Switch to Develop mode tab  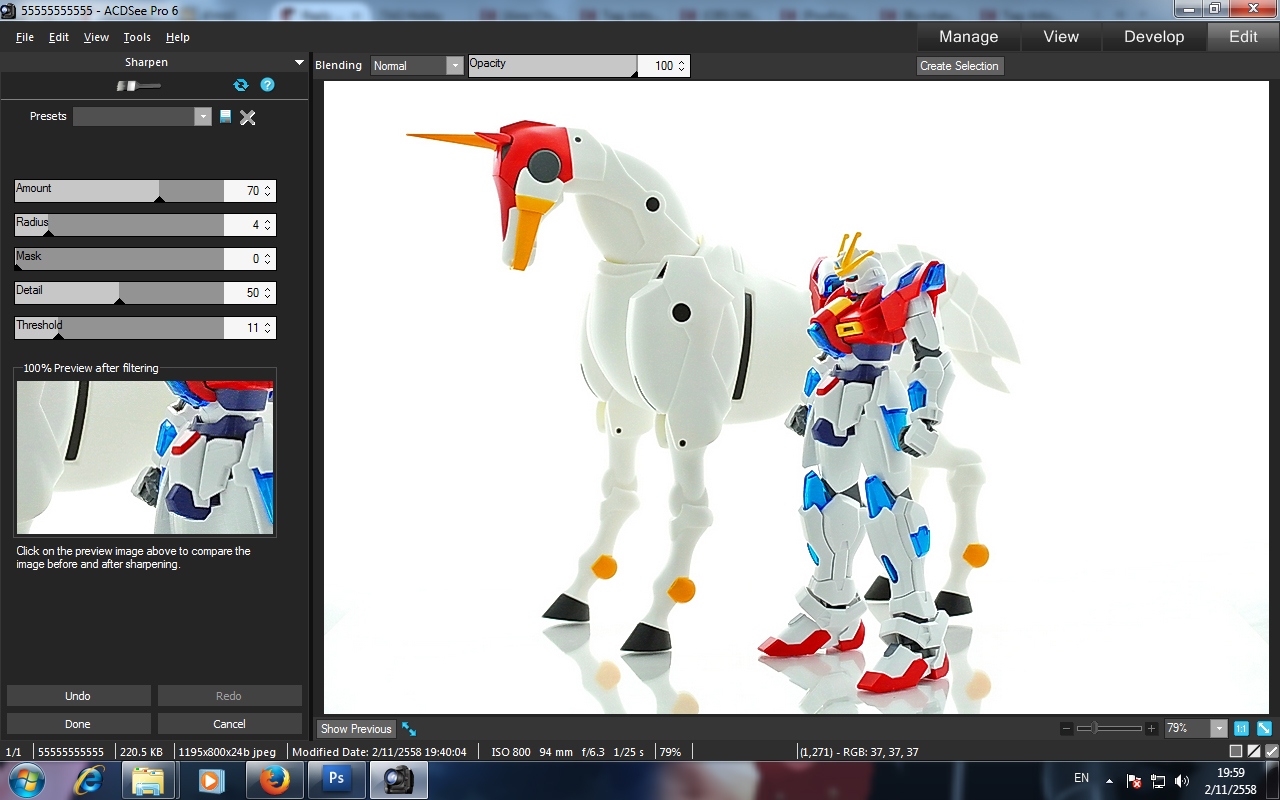tap(1154, 37)
